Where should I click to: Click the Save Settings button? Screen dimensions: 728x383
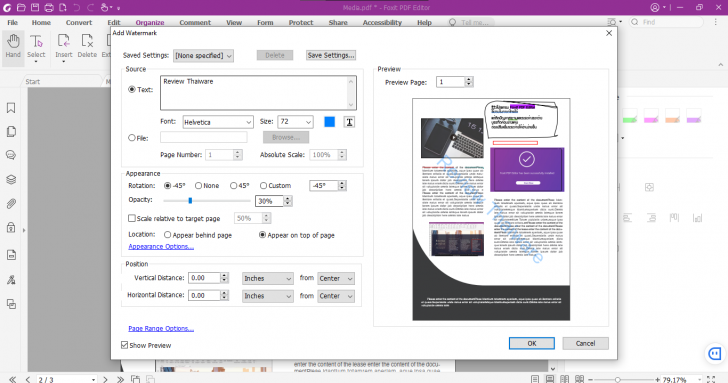[331, 55]
